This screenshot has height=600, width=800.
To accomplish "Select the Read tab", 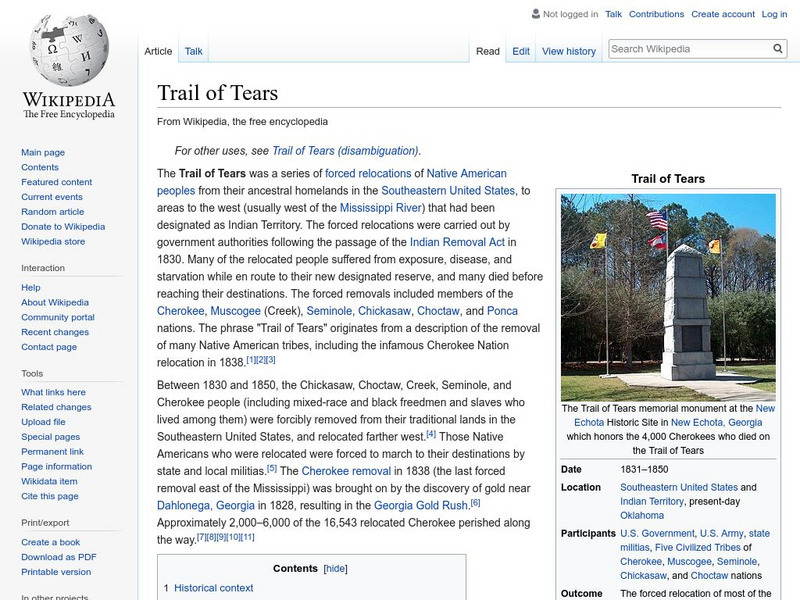I will click(x=488, y=51).
